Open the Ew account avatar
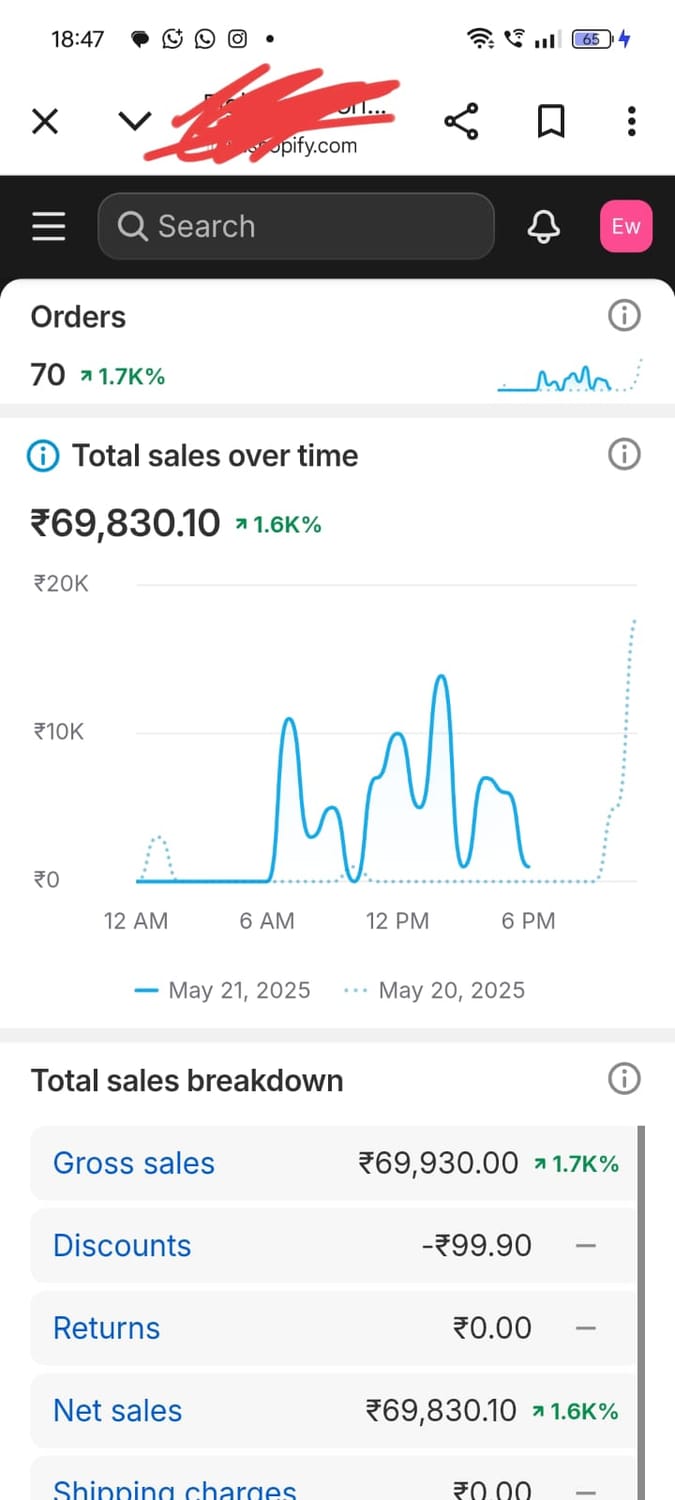675x1500 pixels. point(625,226)
